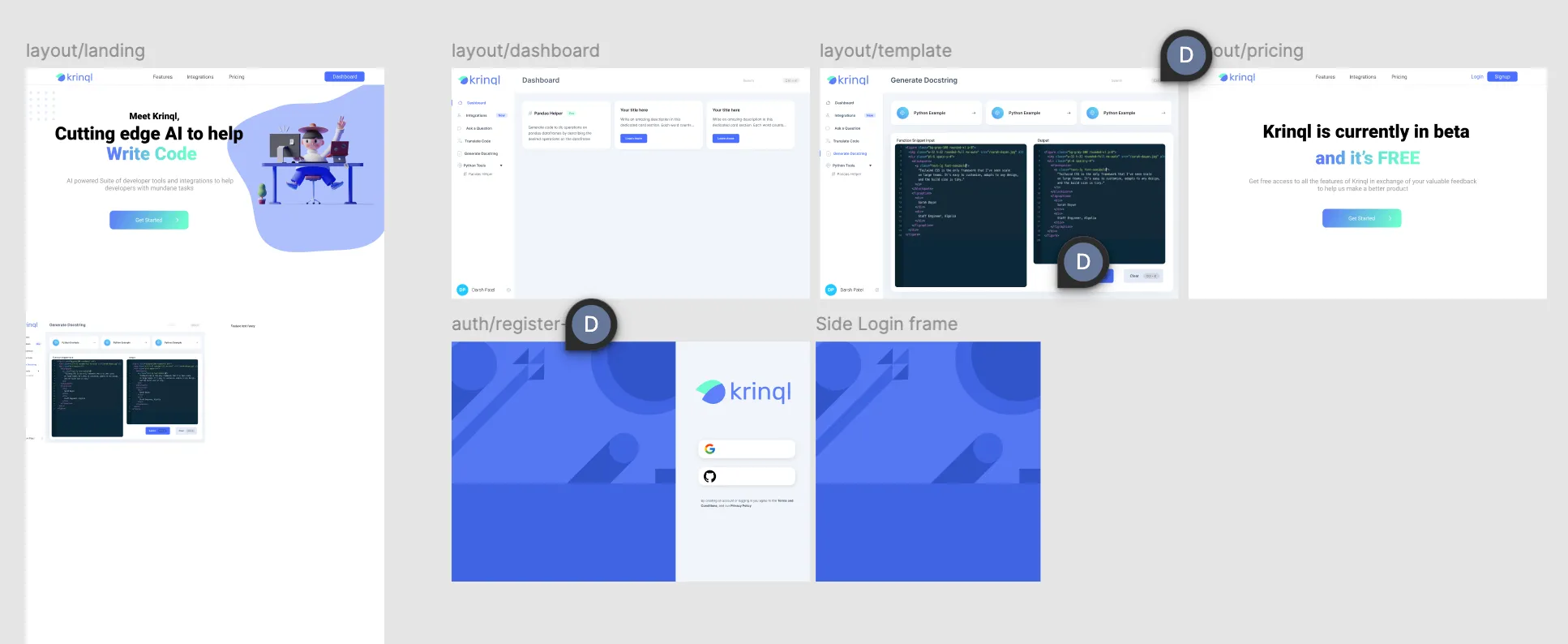Click the Login link in the pricing frame

pyautogui.click(x=1477, y=77)
